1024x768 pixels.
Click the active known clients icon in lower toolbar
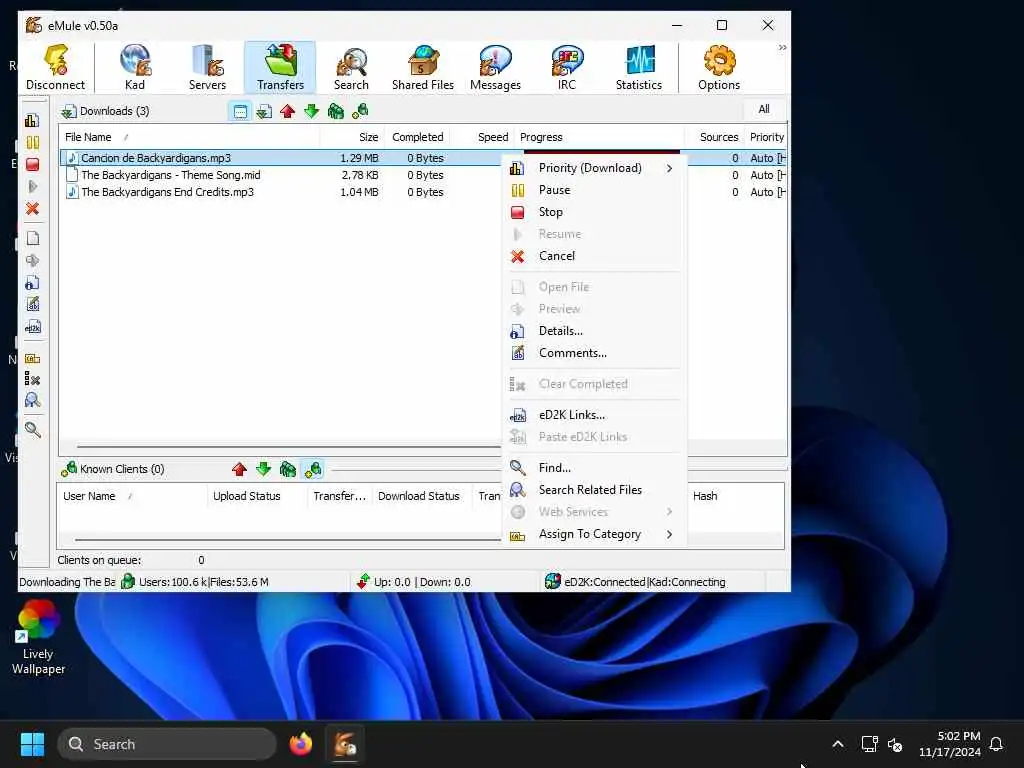[x=313, y=470]
